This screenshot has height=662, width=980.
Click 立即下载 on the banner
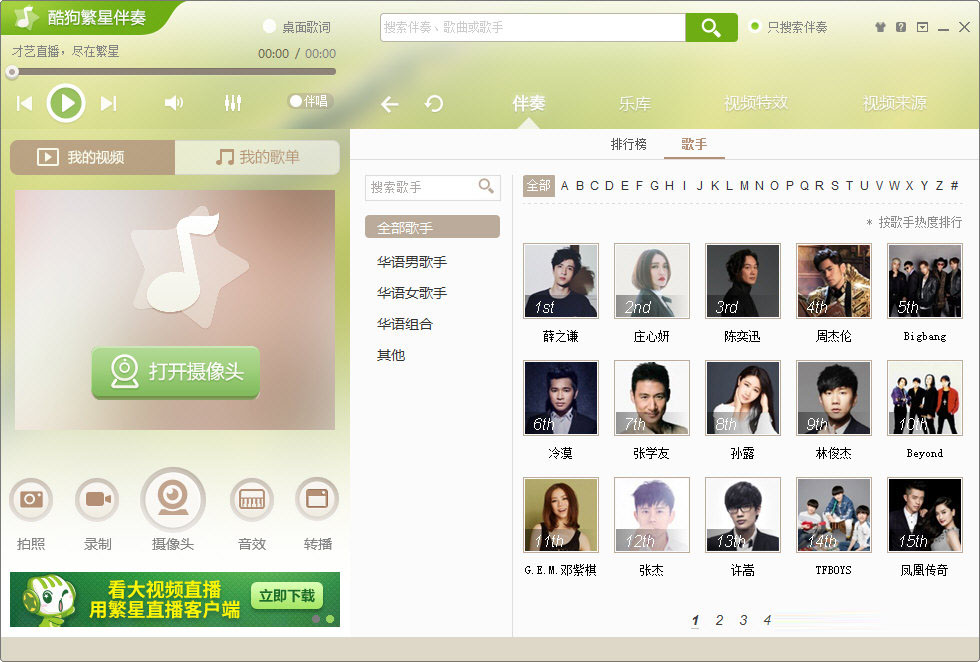(287, 596)
